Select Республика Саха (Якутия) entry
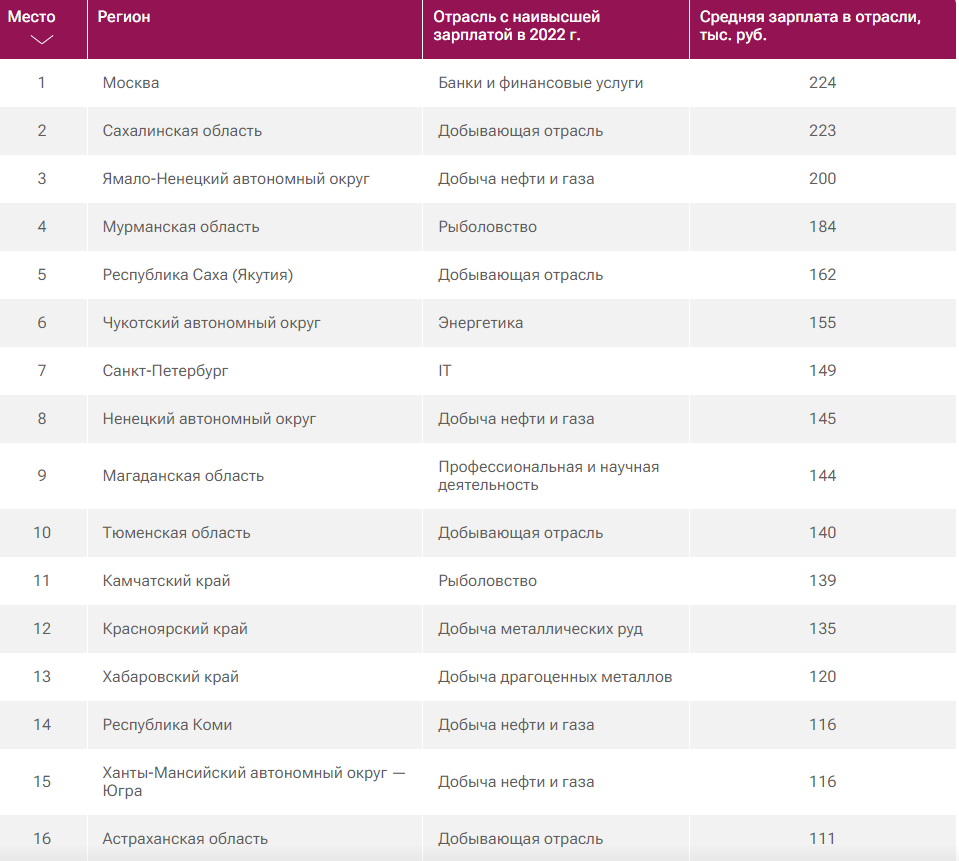959x861 pixels. tap(197, 275)
